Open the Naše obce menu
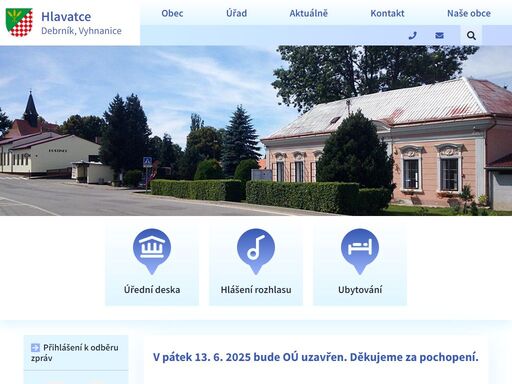Image resolution: width=512 pixels, height=384 pixels. pos(469,13)
